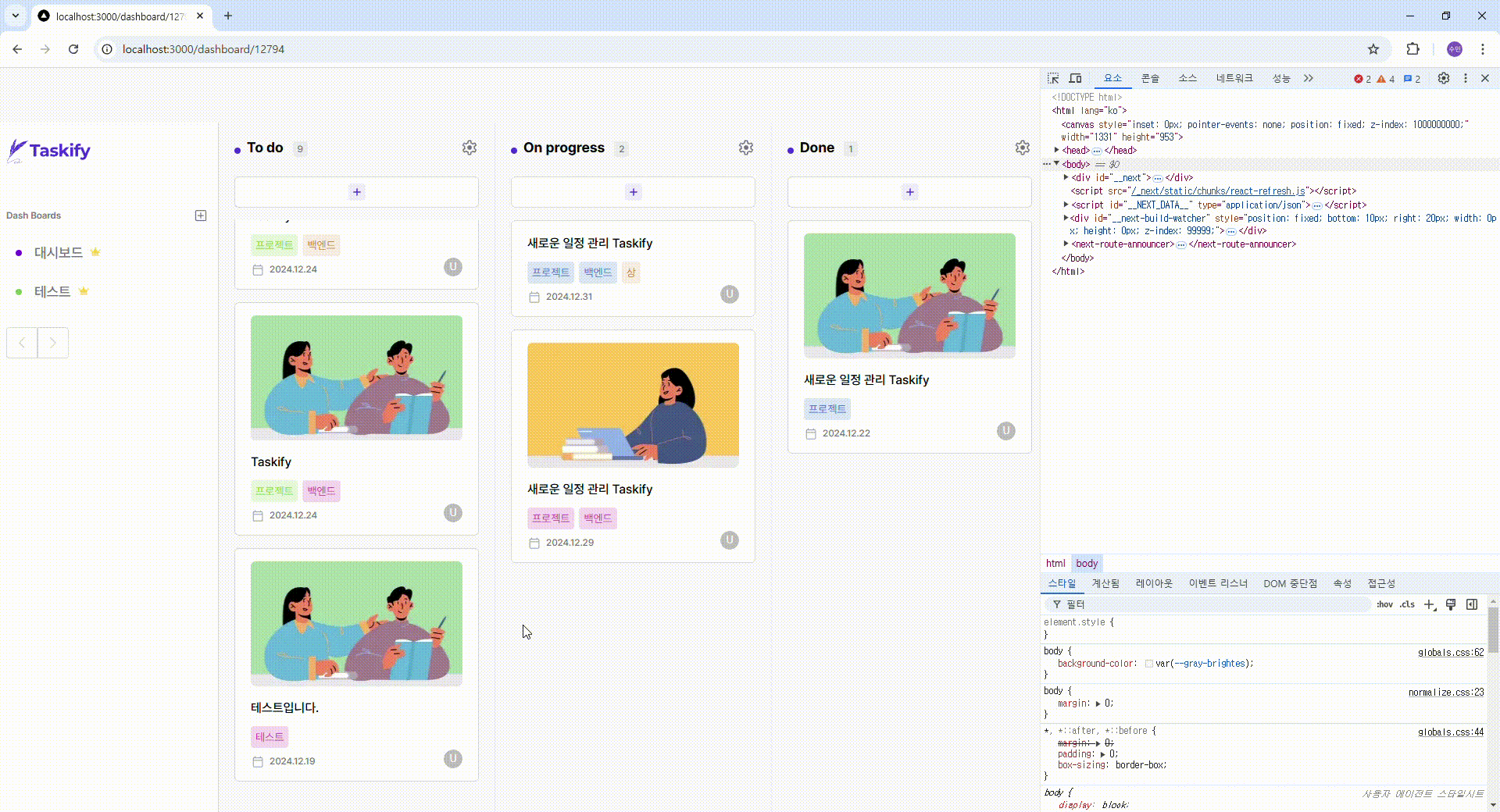Switch to the 계산됨 styles tab
The height and width of the screenshot is (812, 1500).
coord(1105,584)
